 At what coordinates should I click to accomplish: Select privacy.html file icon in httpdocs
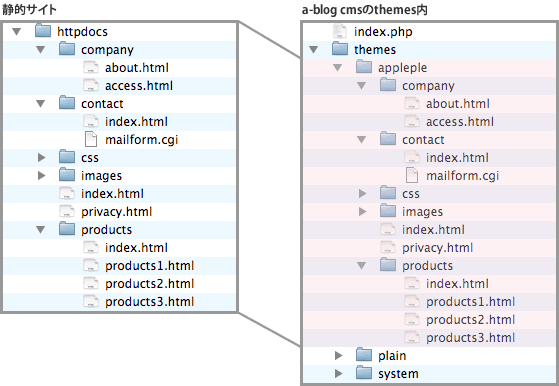point(67,211)
